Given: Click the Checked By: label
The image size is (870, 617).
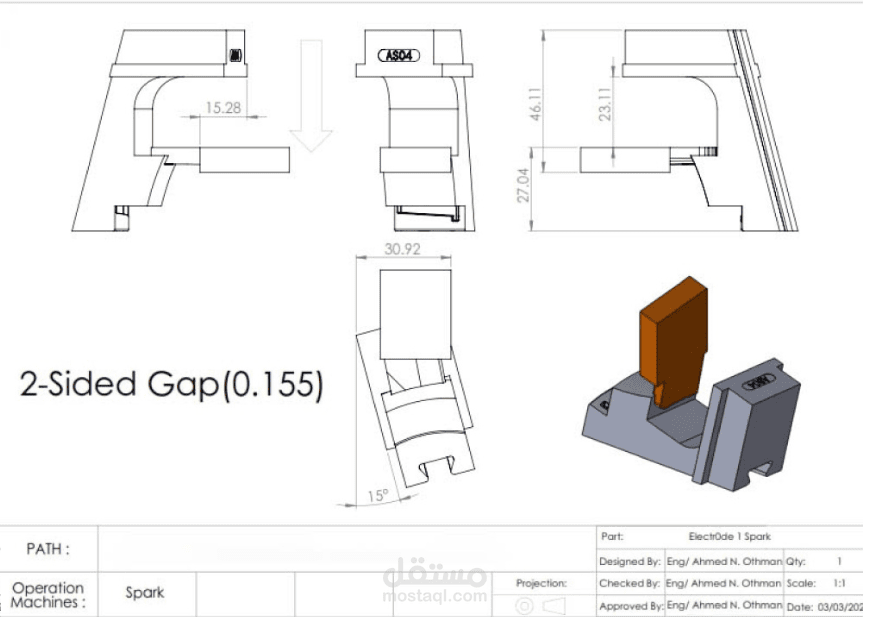Looking at the screenshot, I should click(630, 584).
